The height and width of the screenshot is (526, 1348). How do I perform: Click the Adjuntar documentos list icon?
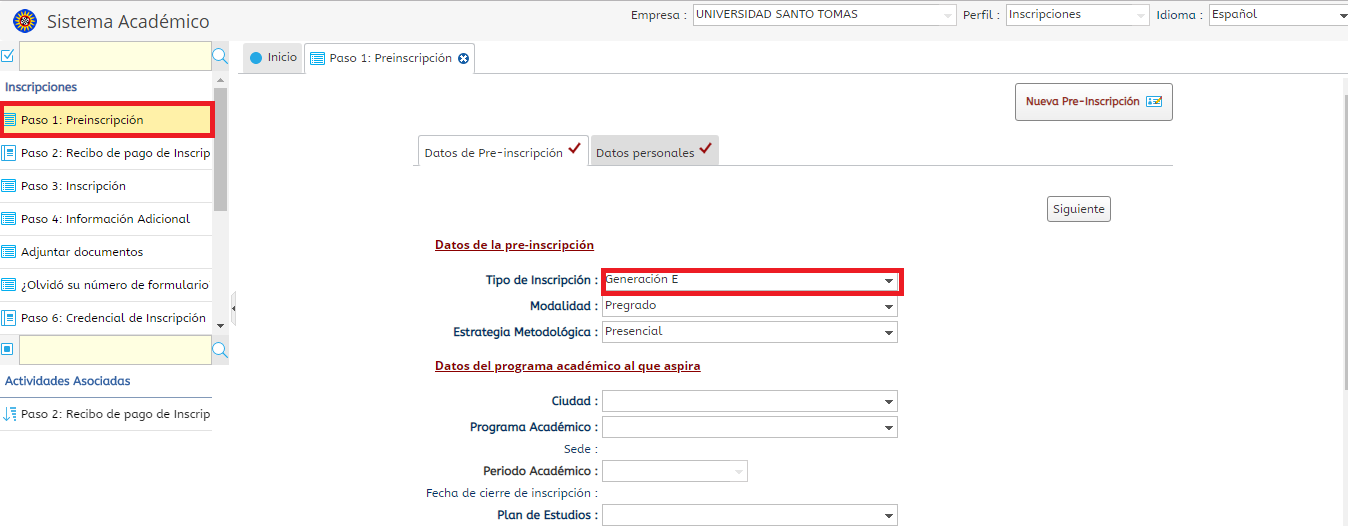click(9, 252)
